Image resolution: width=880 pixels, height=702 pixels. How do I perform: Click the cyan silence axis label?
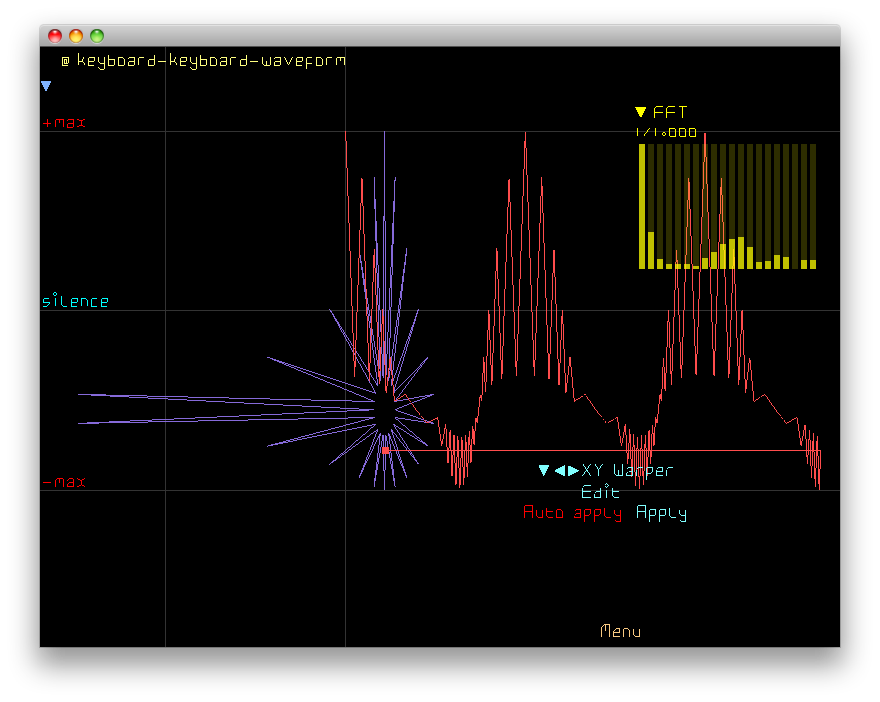pos(75,301)
